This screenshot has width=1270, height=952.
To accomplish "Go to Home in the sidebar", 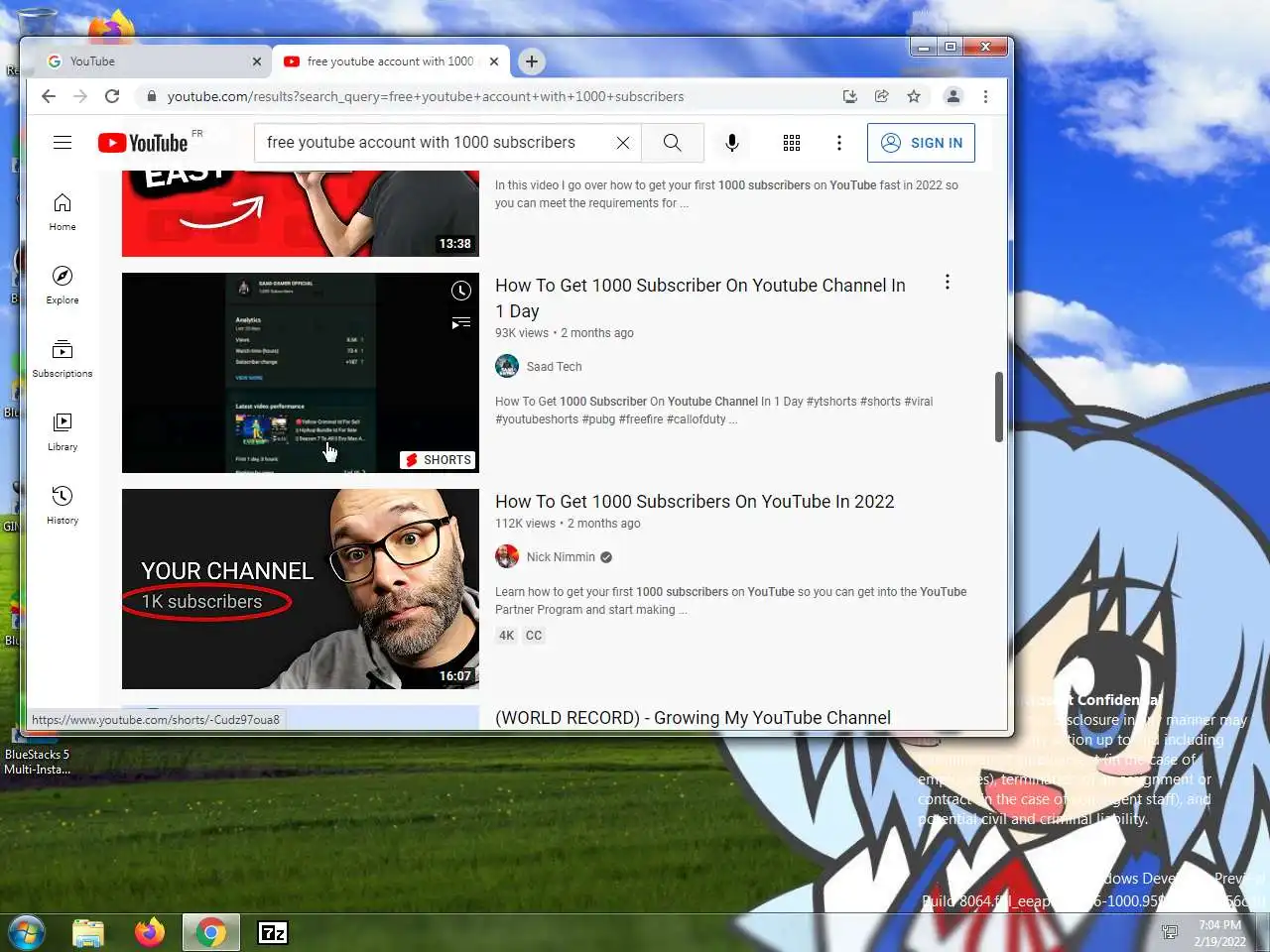I will coord(63,212).
